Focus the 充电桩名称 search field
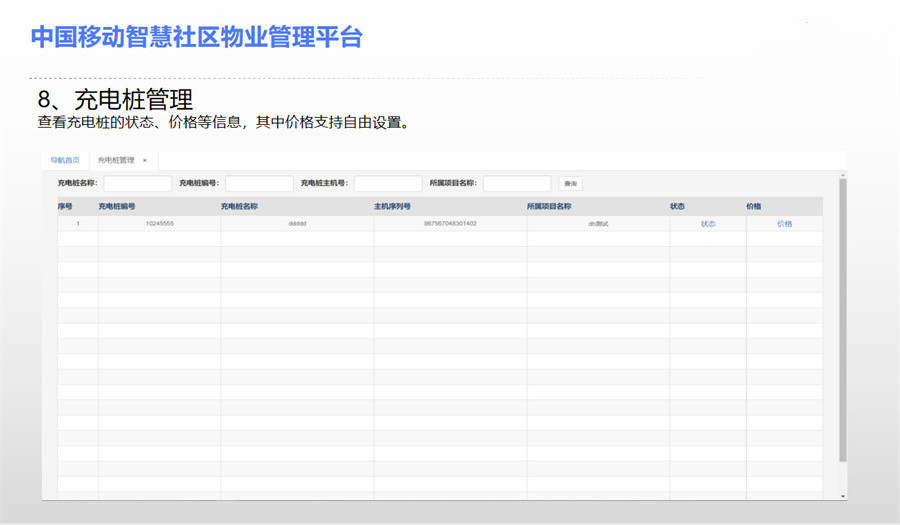Screen dimensions: 900x525 click(138, 184)
